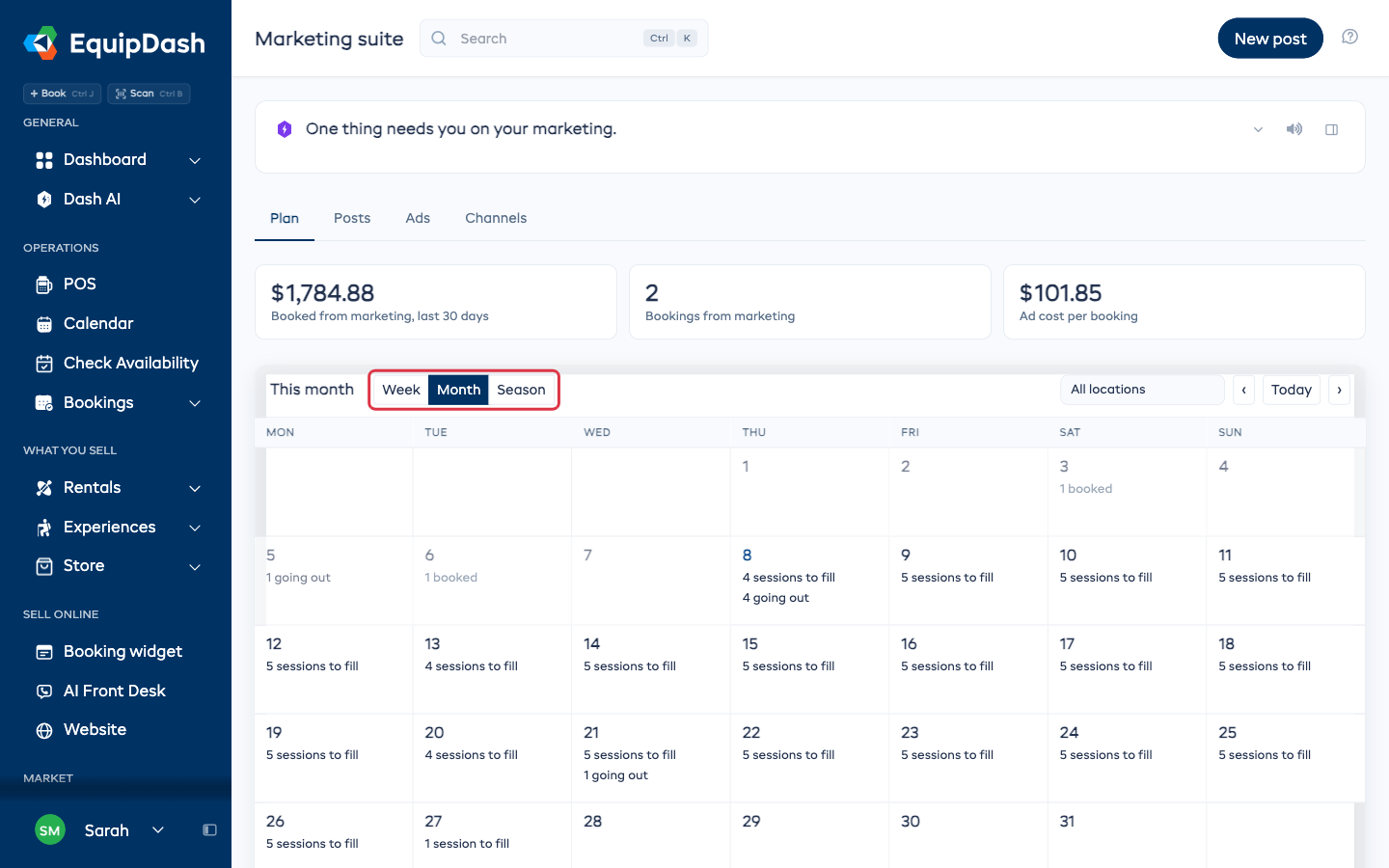Image resolution: width=1389 pixels, height=868 pixels.
Task: Select the Month view toggle
Action: coord(459,390)
